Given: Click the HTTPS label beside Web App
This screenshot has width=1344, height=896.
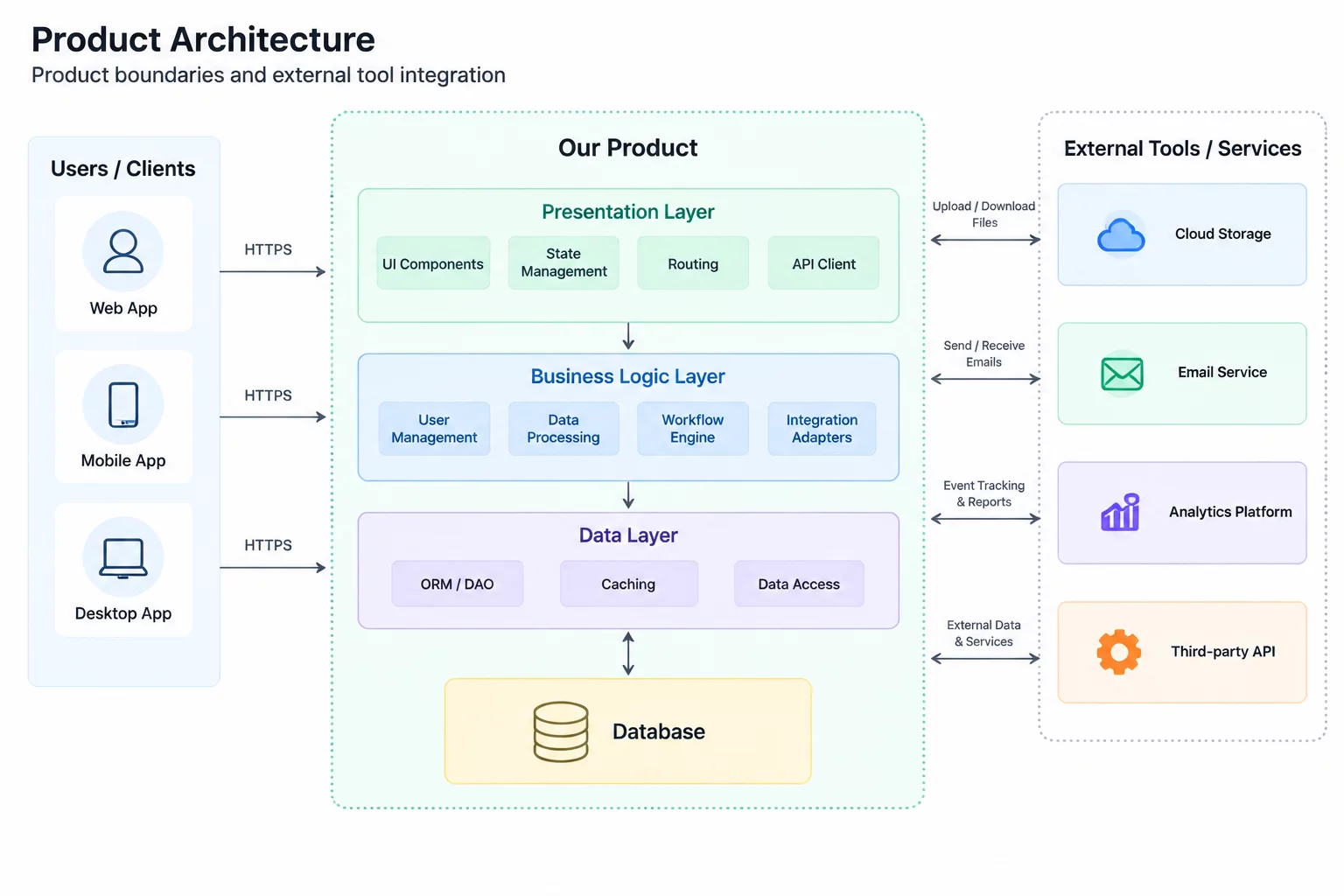Looking at the screenshot, I should (269, 249).
